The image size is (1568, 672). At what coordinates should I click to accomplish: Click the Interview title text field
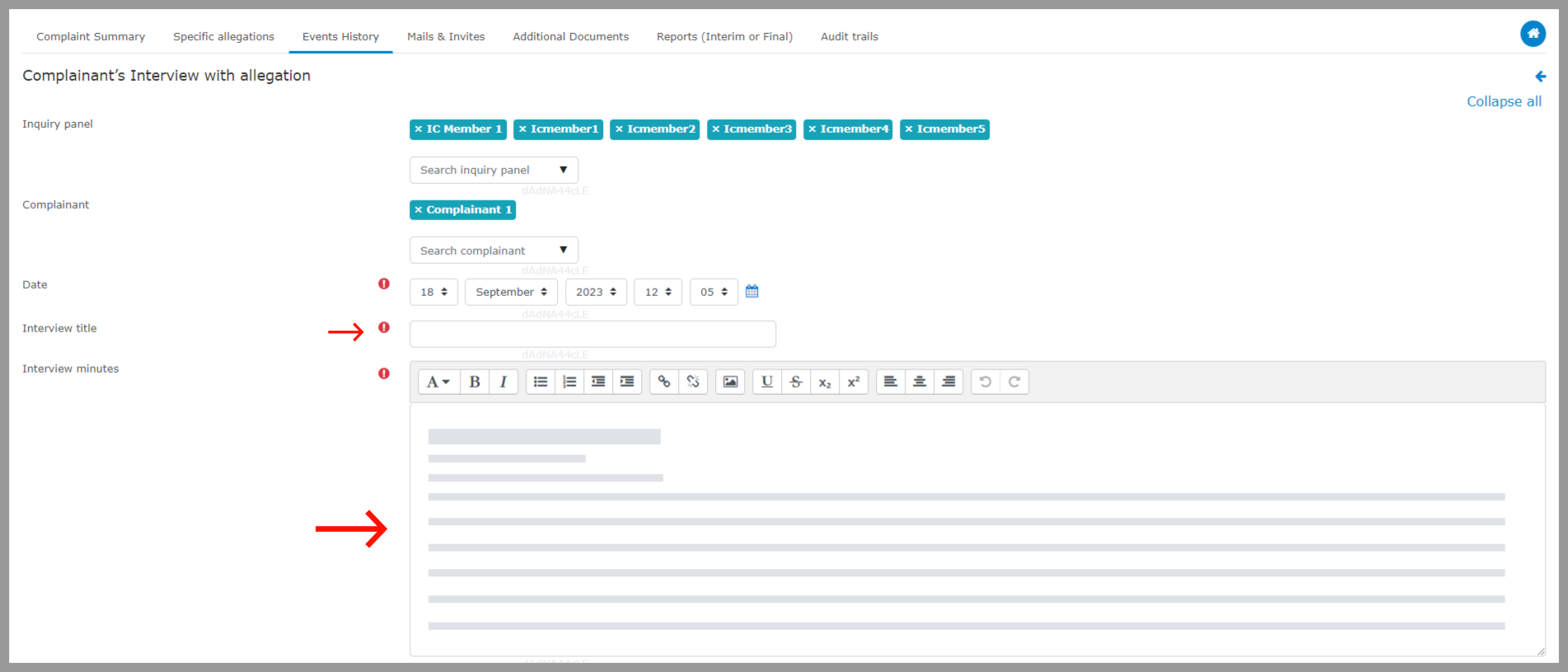592,334
